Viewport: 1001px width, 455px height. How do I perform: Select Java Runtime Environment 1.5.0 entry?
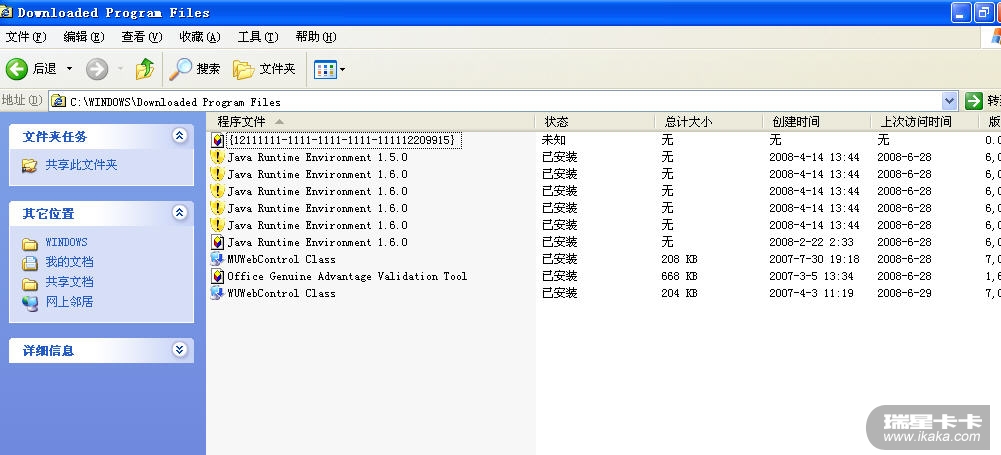pos(317,157)
